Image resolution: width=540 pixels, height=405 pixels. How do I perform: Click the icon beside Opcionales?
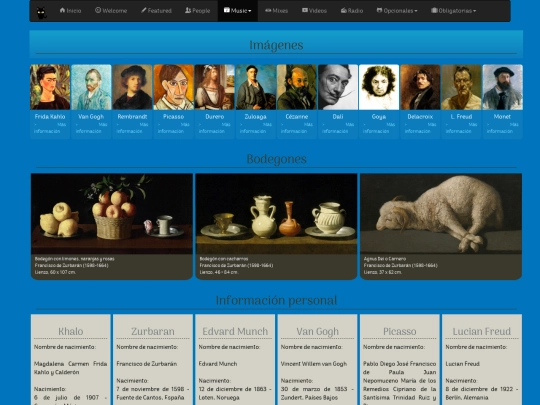pyautogui.click(x=379, y=10)
